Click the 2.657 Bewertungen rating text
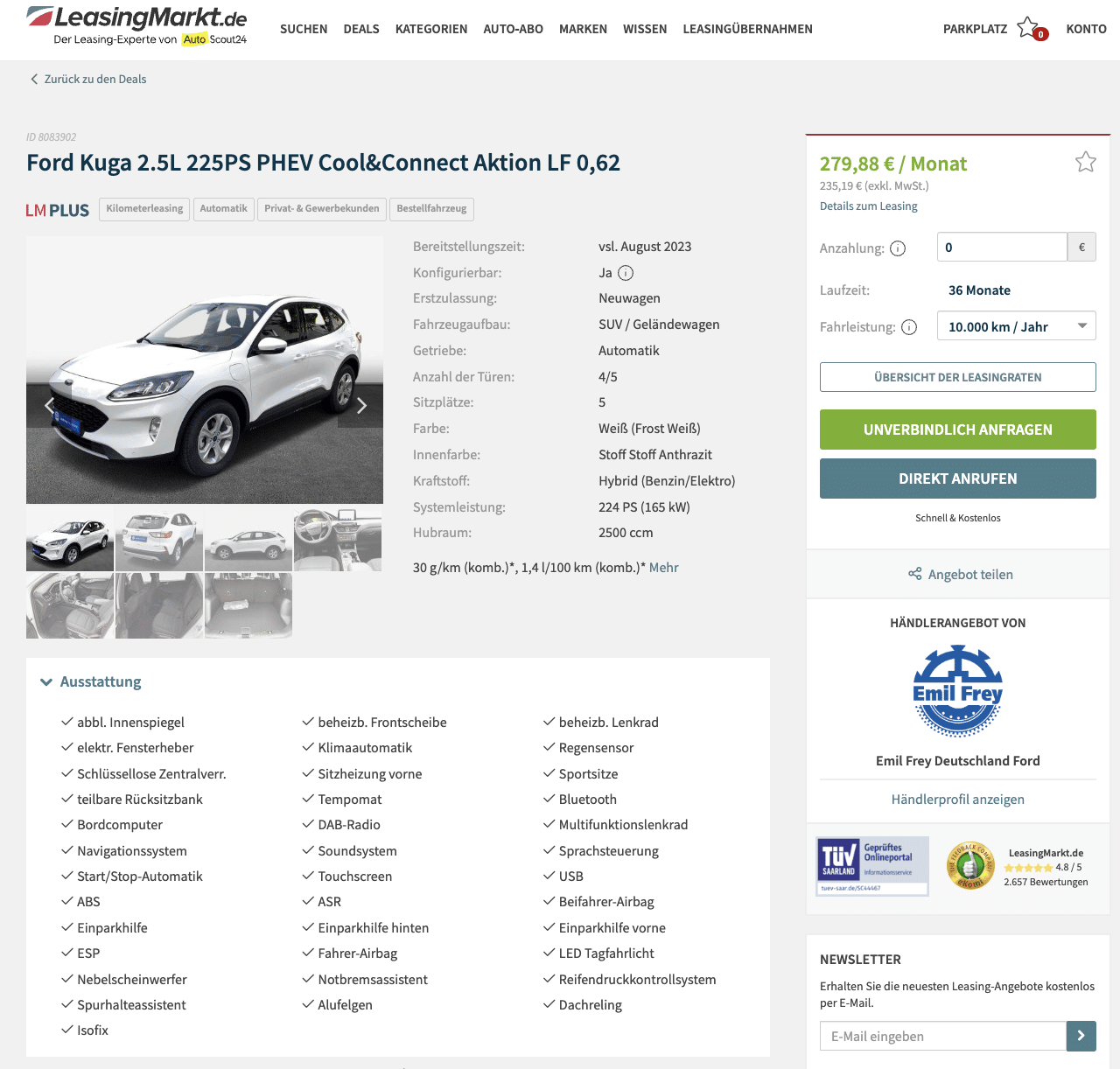Image resolution: width=1120 pixels, height=1069 pixels. (1046, 882)
